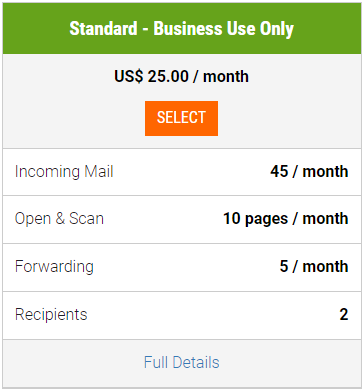Click the word Mail in Incoming Mail

click(99, 171)
